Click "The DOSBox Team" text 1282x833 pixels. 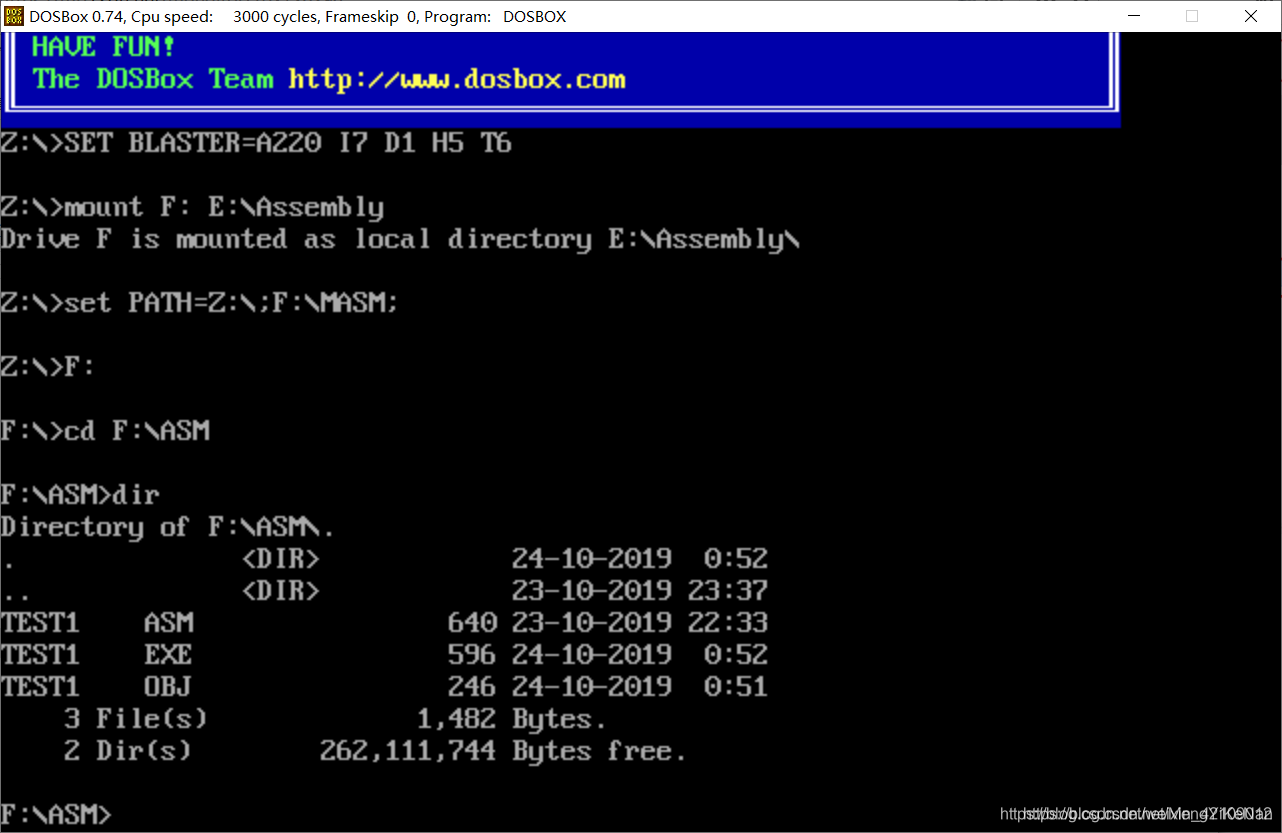[152, 80]
